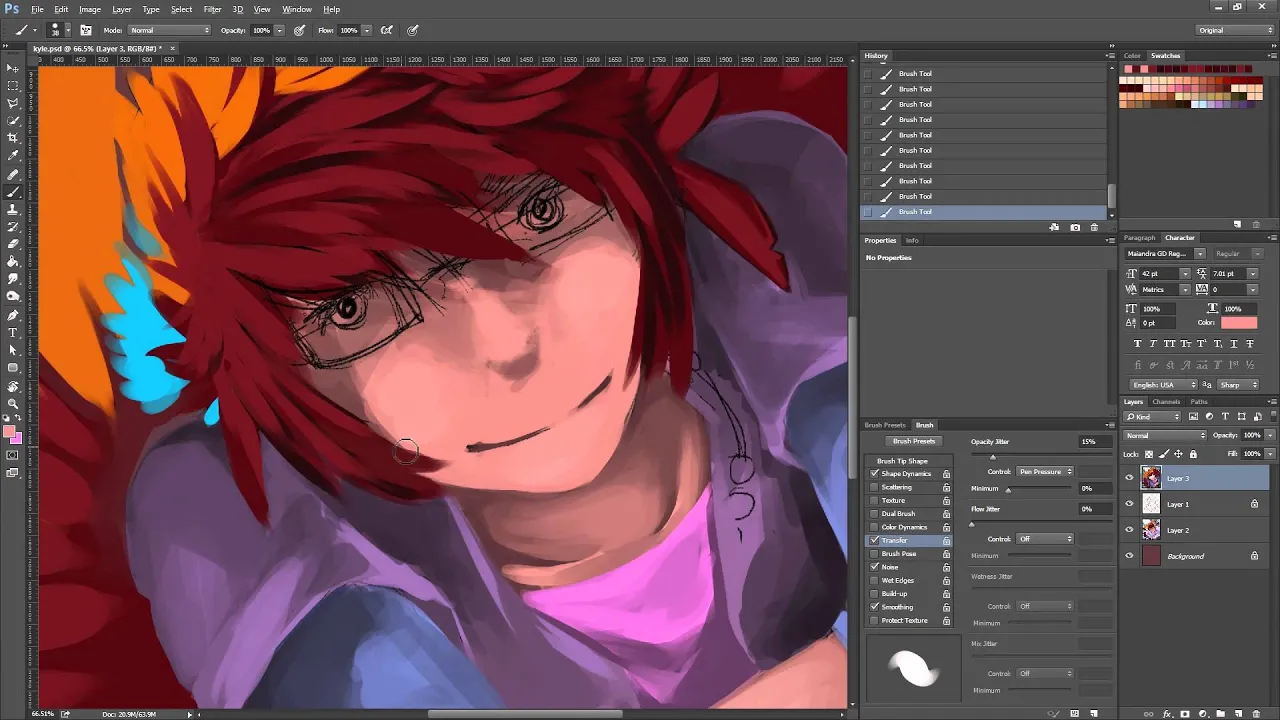Uncheck the Noise checkbox
This screenshot has width=1280, height=720.
(875, 567)
